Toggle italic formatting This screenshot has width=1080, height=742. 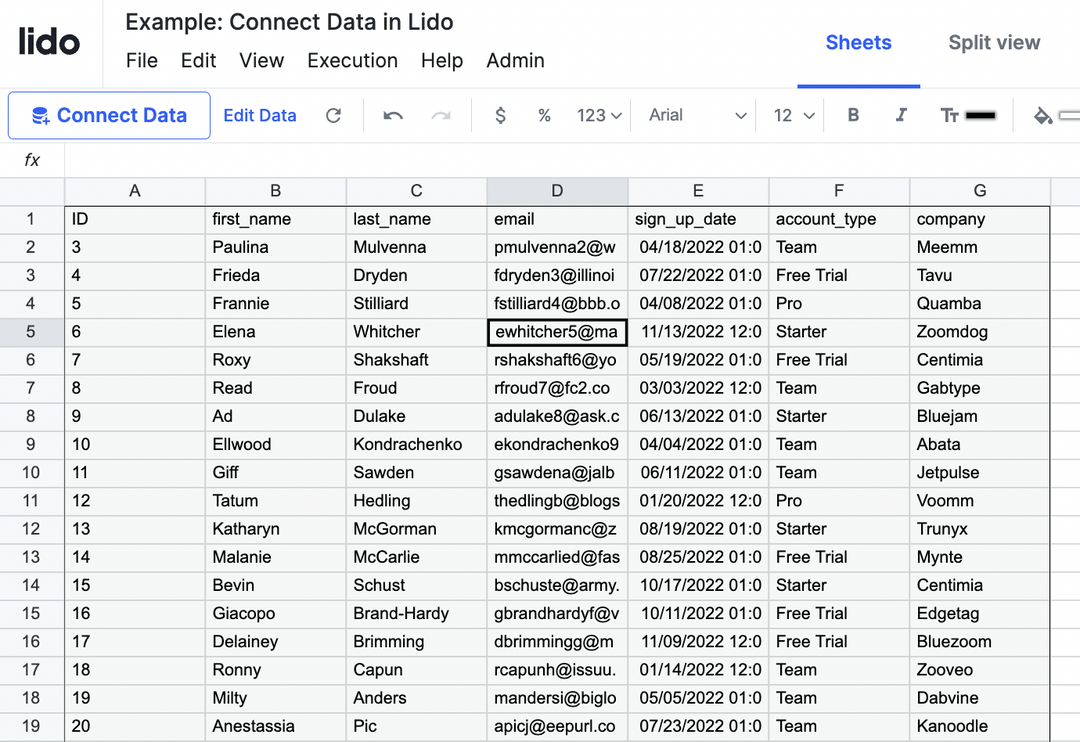click(x=899, y=115)
